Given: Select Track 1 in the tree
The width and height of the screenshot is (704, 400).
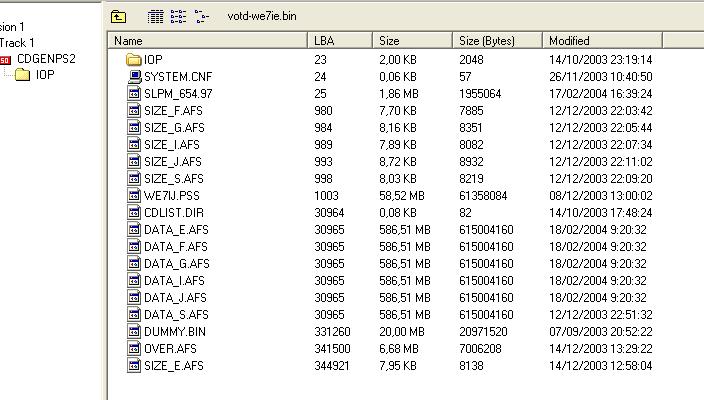Looking at the screenshot, I should click(17, 43).
